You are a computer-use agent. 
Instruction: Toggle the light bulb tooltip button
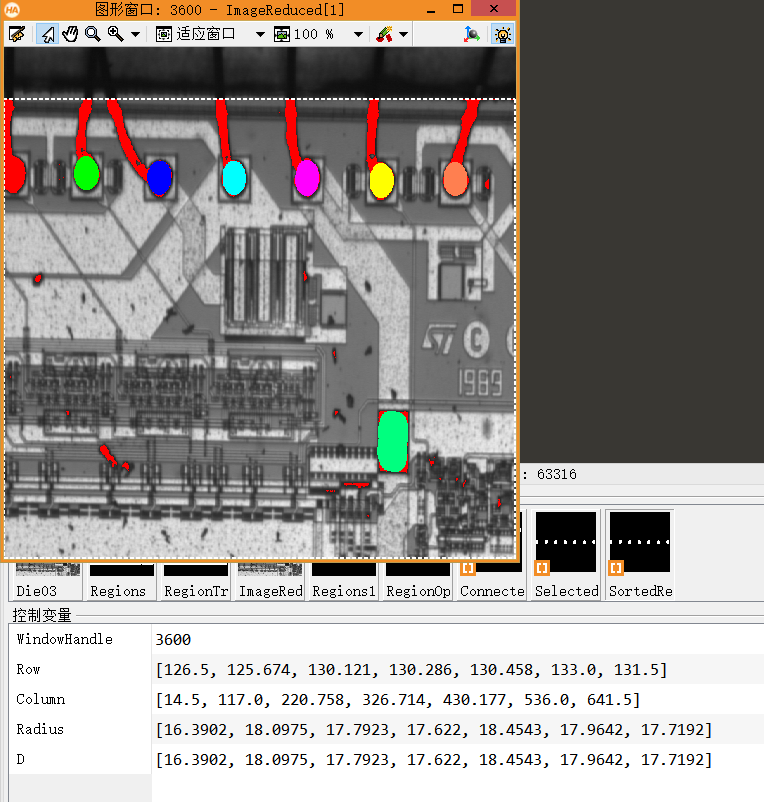click(x=503, y=34)
